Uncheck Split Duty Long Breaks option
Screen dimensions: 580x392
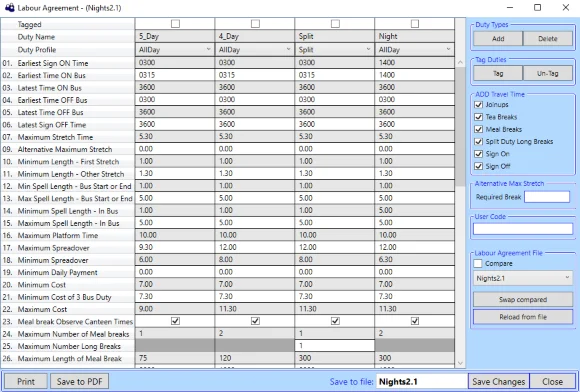click(x=478, y=142)
